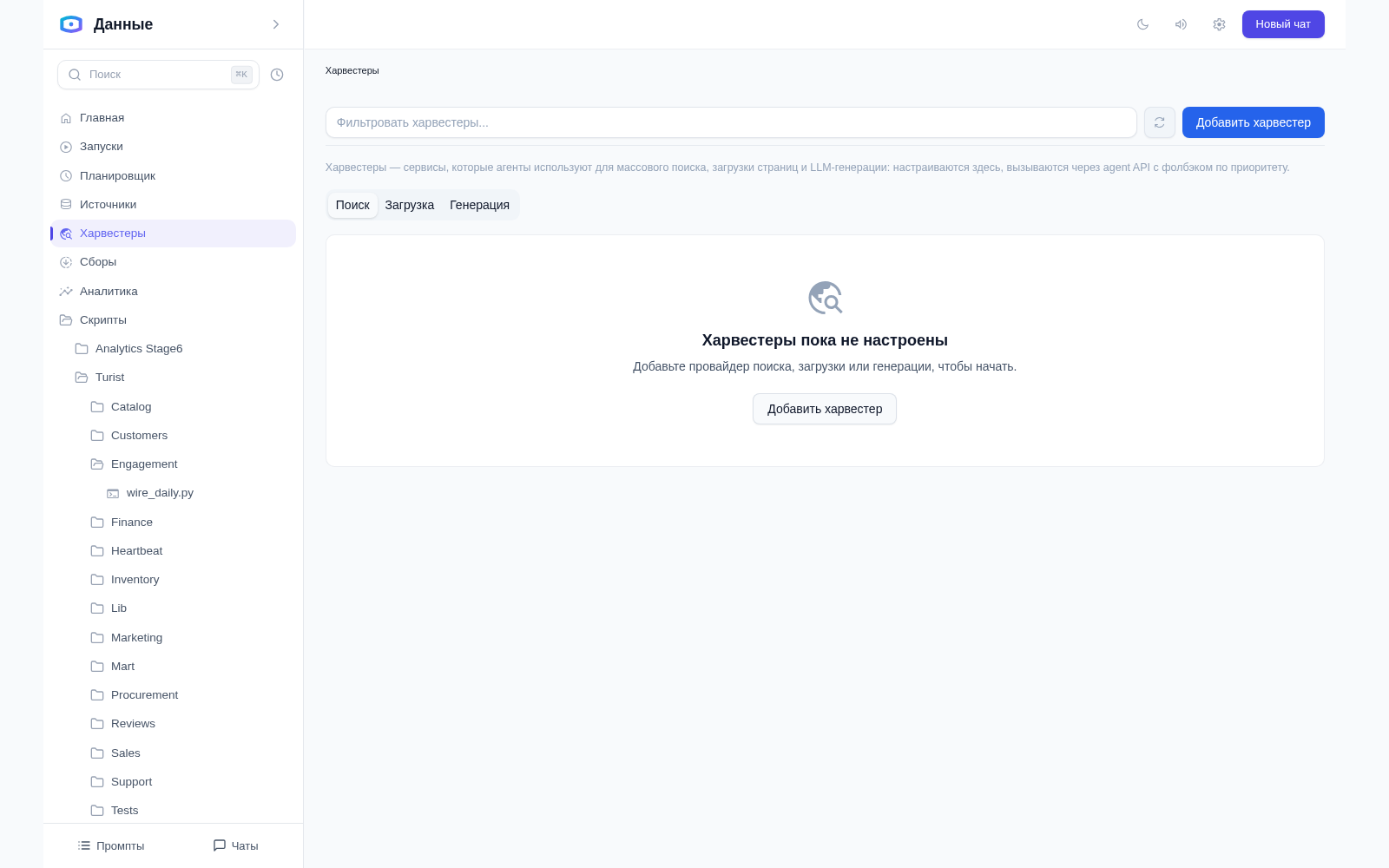1389x868 pixels.
Task: Click the Данные app logo
Action: [x=71, y=24]
